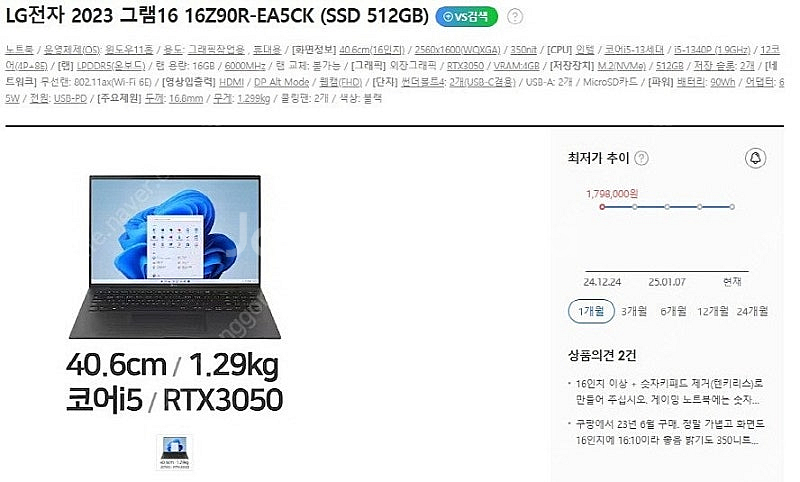Select the 24개월 price period
Image resolution: width=800 pixels, height=482 pixels.
(x=752, y=311)
